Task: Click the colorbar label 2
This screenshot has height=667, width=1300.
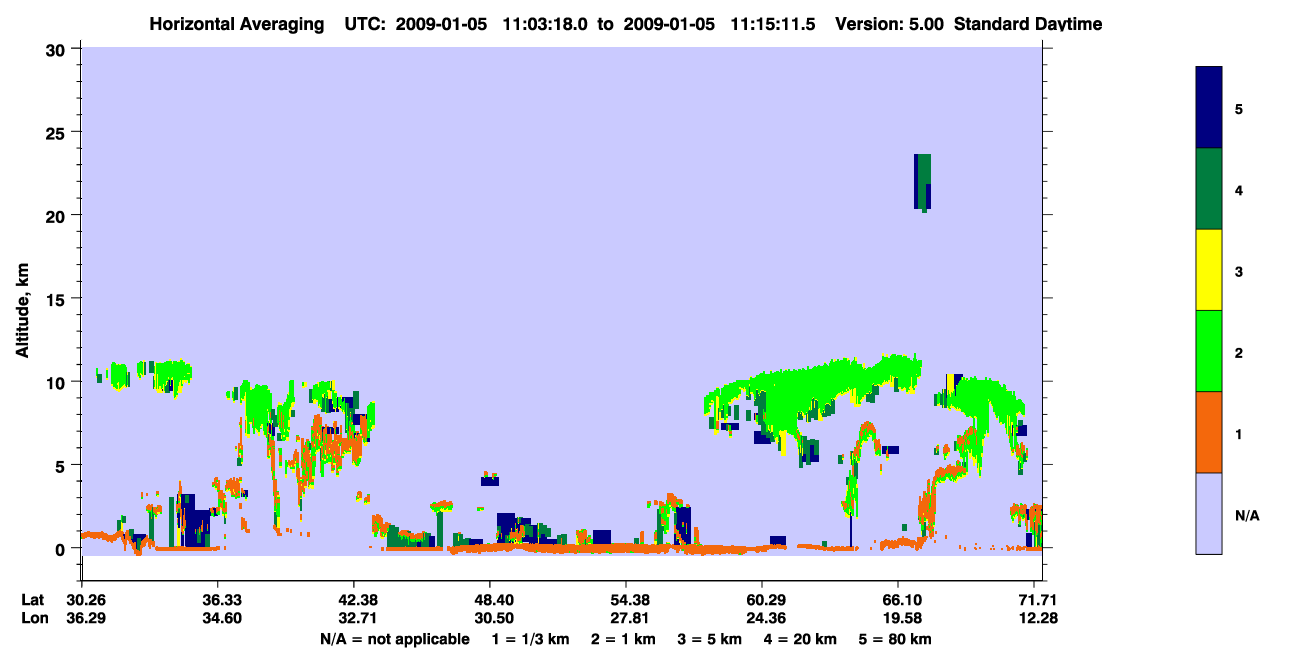Action: pyautogui.click(x=1239, y=352)
